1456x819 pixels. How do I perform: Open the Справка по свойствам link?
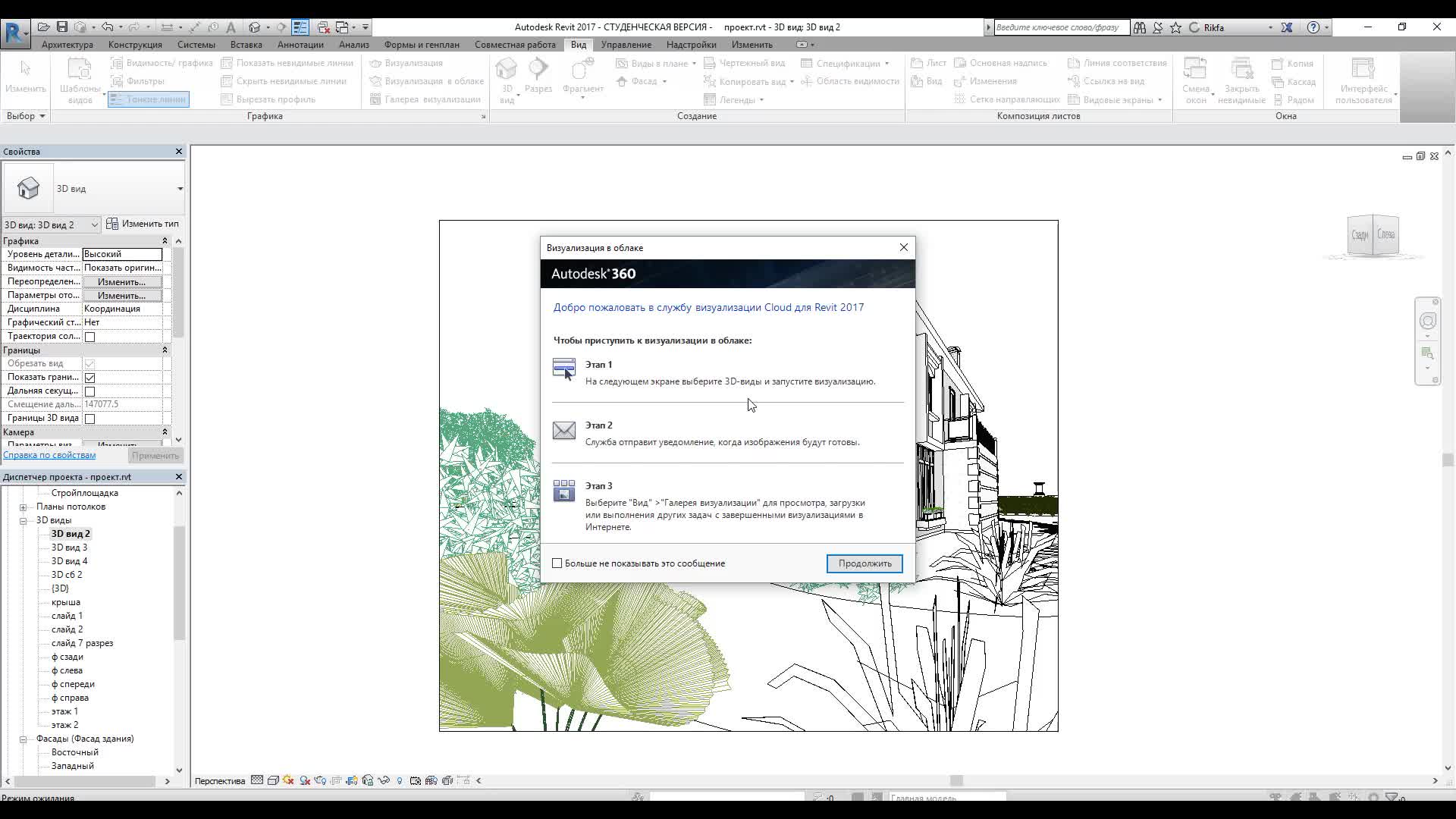click(x=49, y=455)
